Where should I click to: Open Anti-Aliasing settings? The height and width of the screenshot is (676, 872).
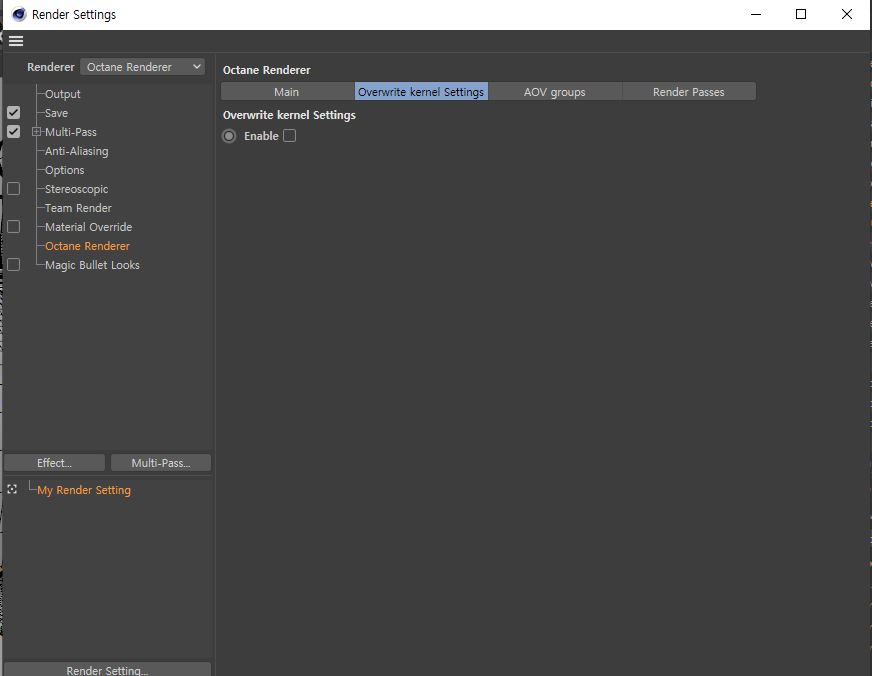click(77, 151)
